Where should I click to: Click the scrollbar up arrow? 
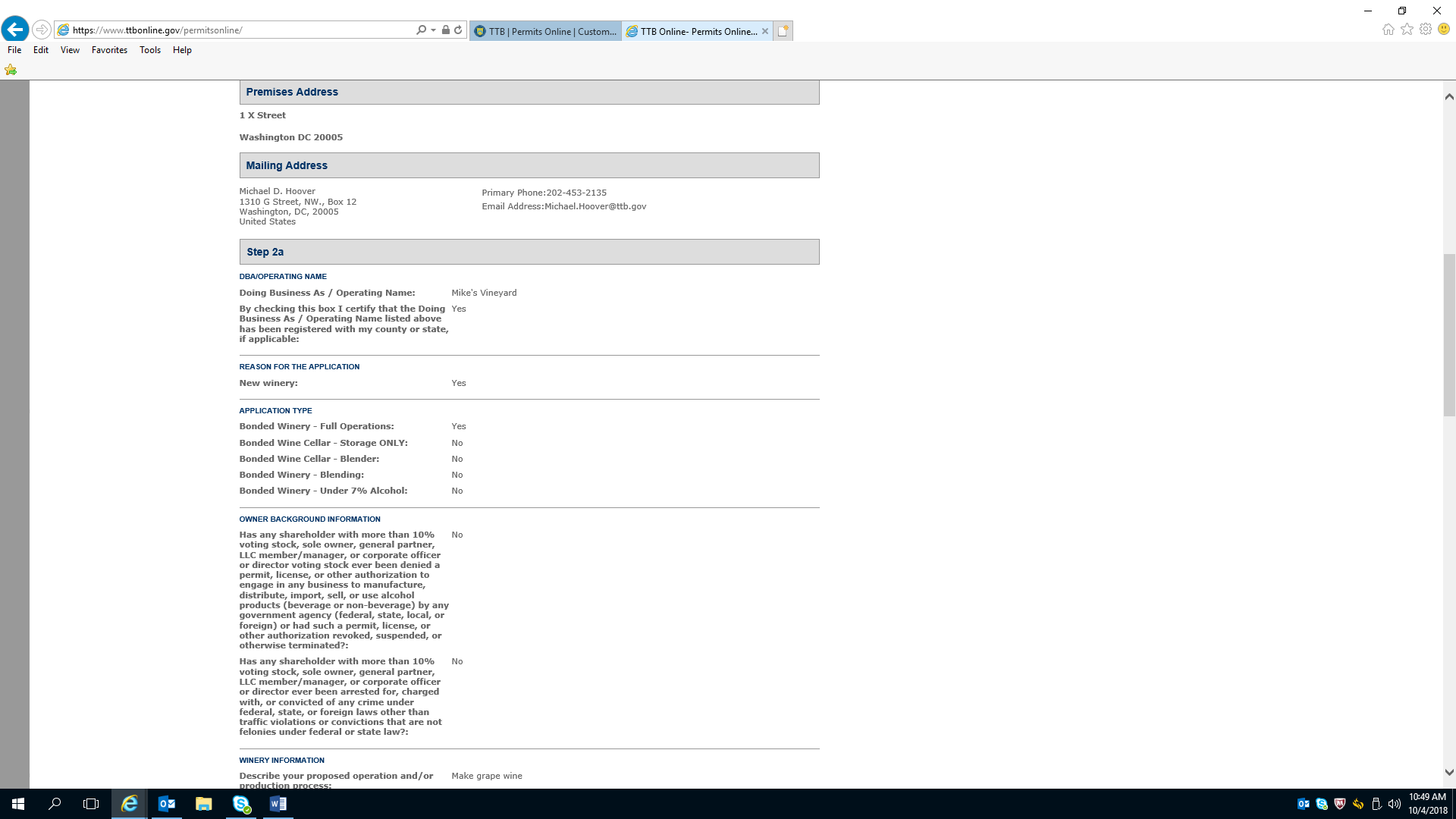point(1449,96)
